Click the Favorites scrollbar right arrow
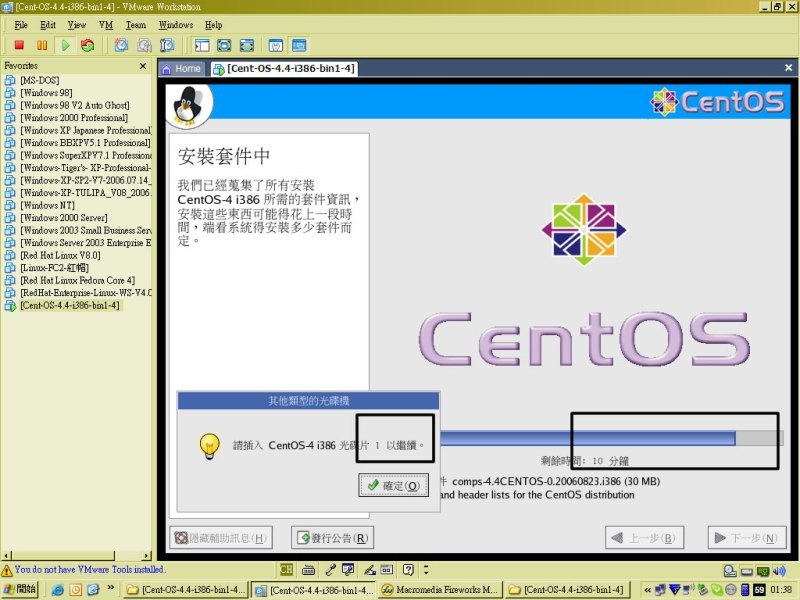This screenshot has width=800, height=600. click(147, 555)
